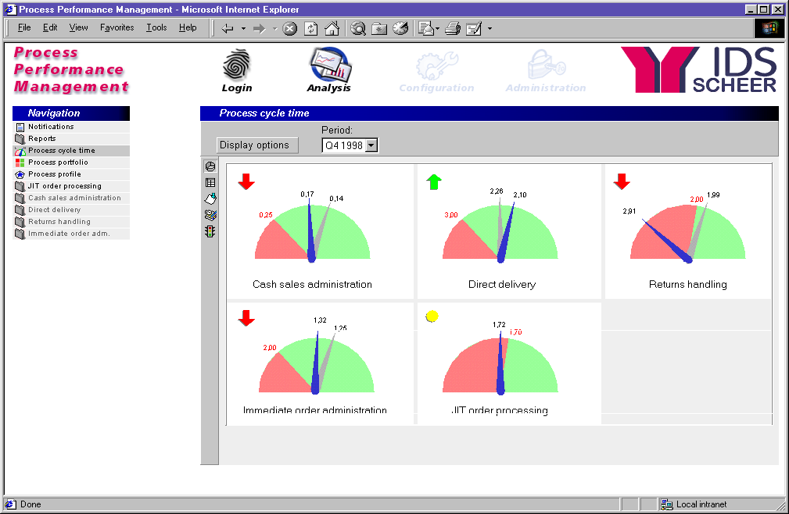Viewport: 789px width, 514px height.
Task: Expand the Back button history arrow
Action: pos(244,29)
